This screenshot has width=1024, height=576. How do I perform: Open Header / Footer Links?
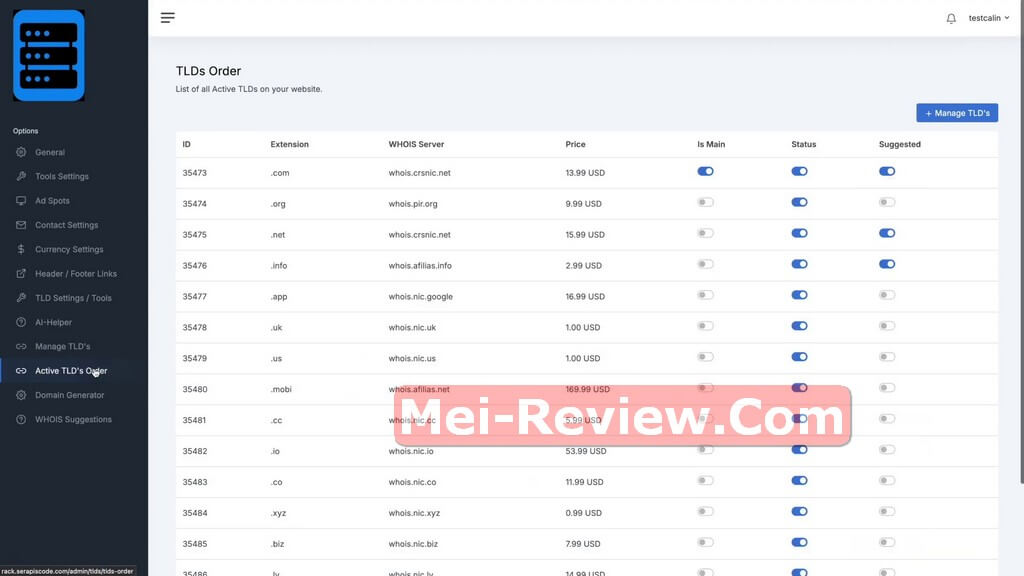pyautogui.click(x=76, y=274)
